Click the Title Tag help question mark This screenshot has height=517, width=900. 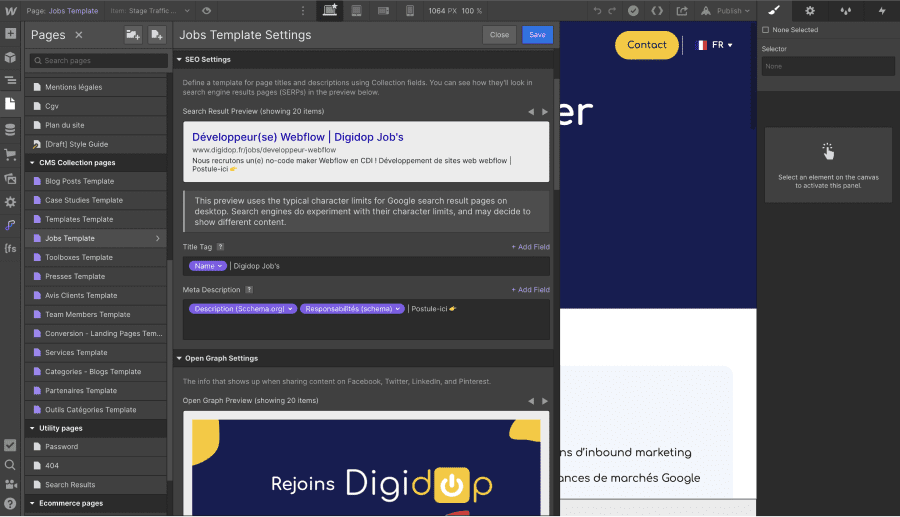tap(220, 247)
